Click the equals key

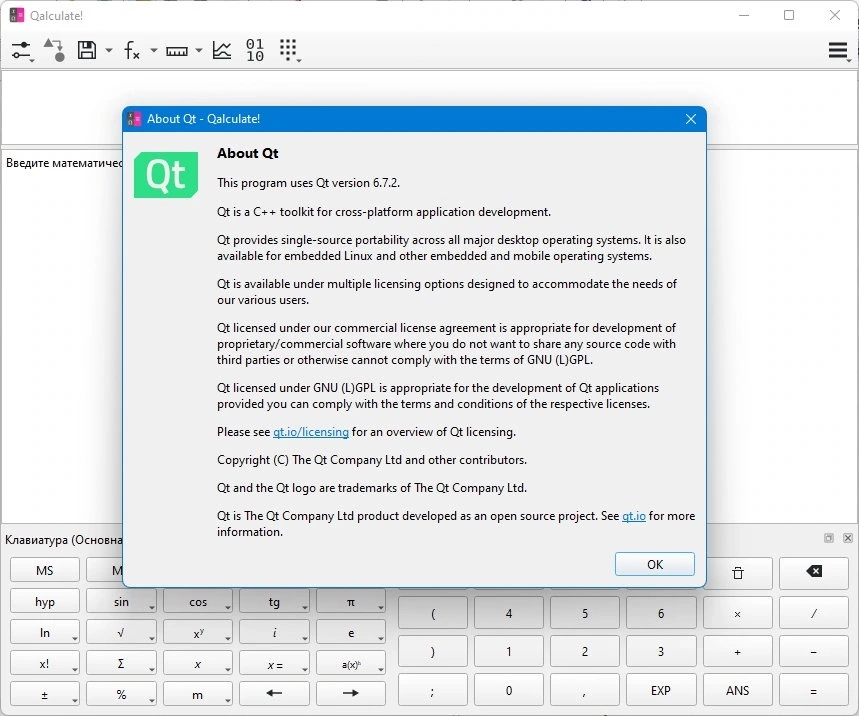(814, 690)
